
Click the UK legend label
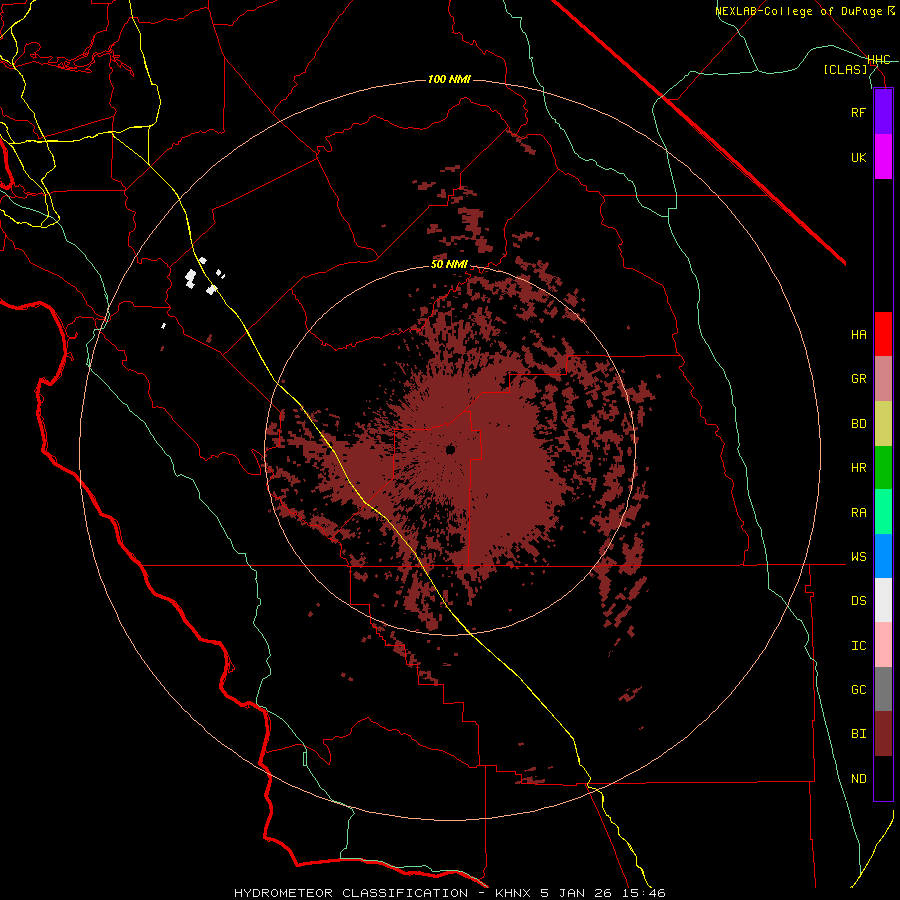click(858, 157)
